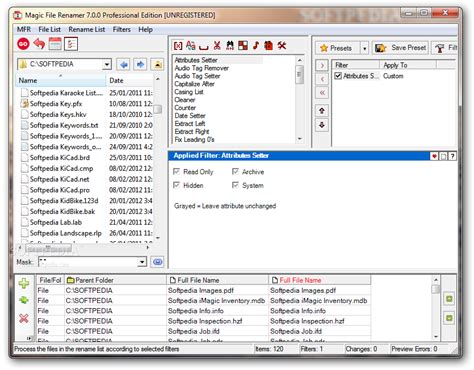Click the Save Preset button

click(400, 48)
